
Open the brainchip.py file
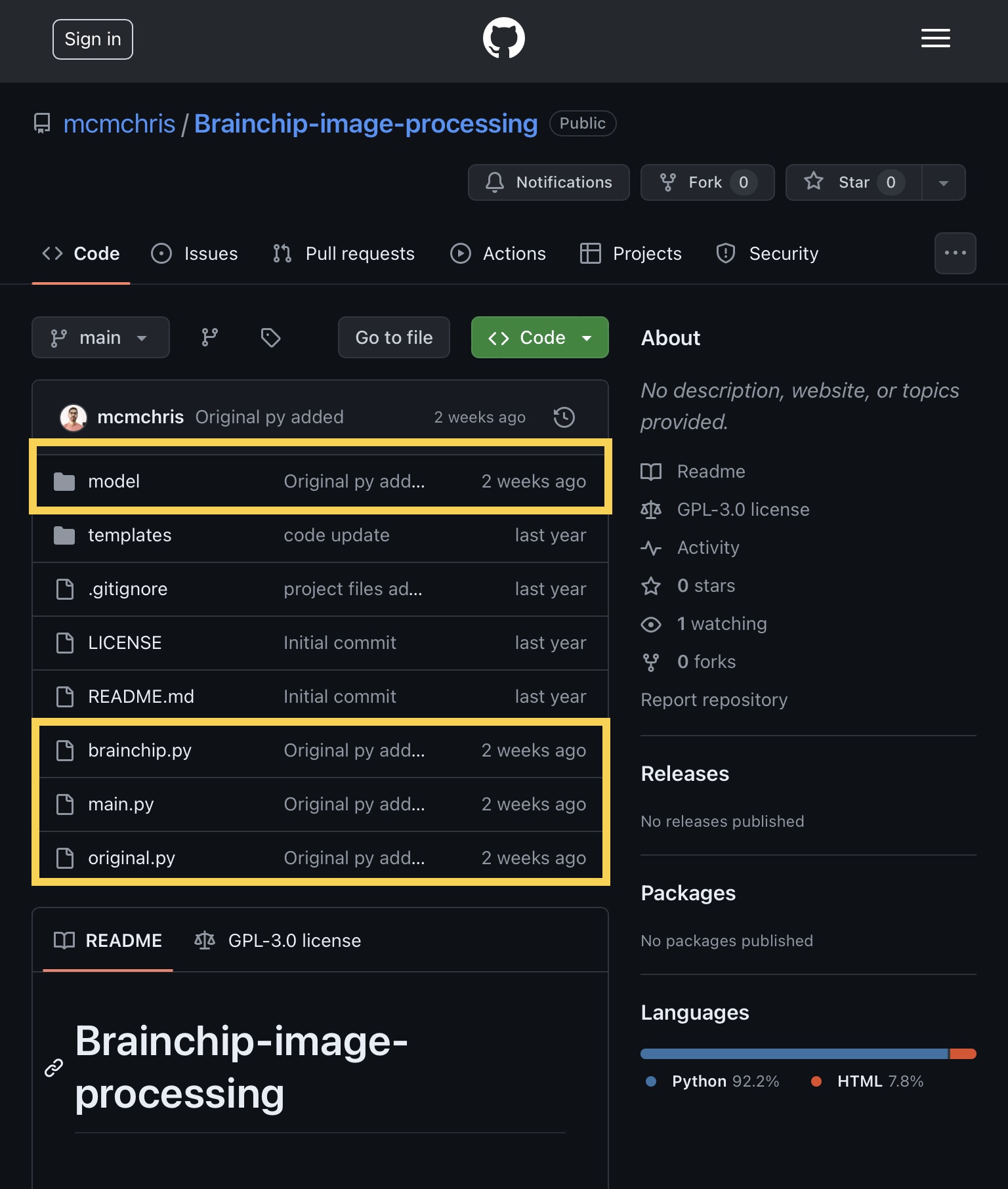(x=140, y=751)
